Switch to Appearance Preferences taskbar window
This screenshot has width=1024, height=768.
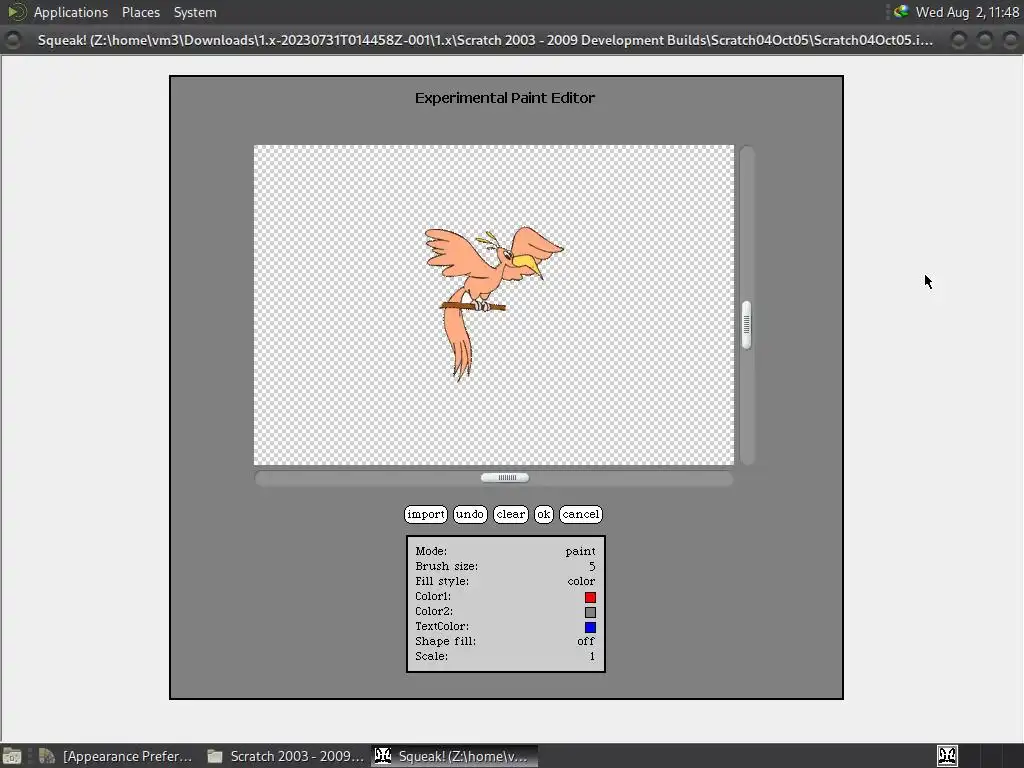click(x=116, y=756)
